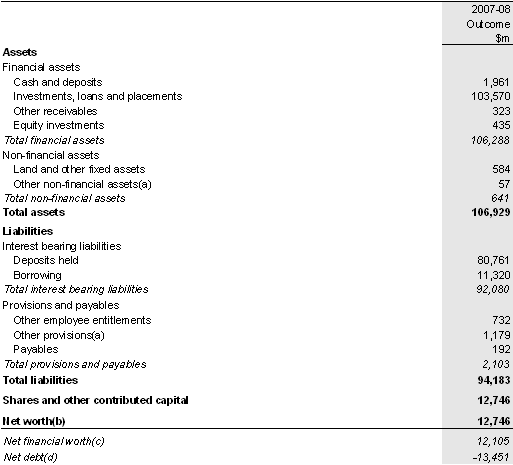
Task: Select the Total assets figure 106,929
Action: pos(491,212)
